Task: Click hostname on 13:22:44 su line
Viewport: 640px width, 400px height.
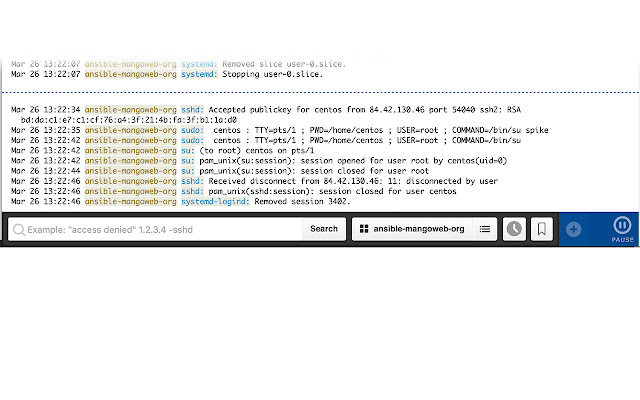Action: click(x=131, y=171)
